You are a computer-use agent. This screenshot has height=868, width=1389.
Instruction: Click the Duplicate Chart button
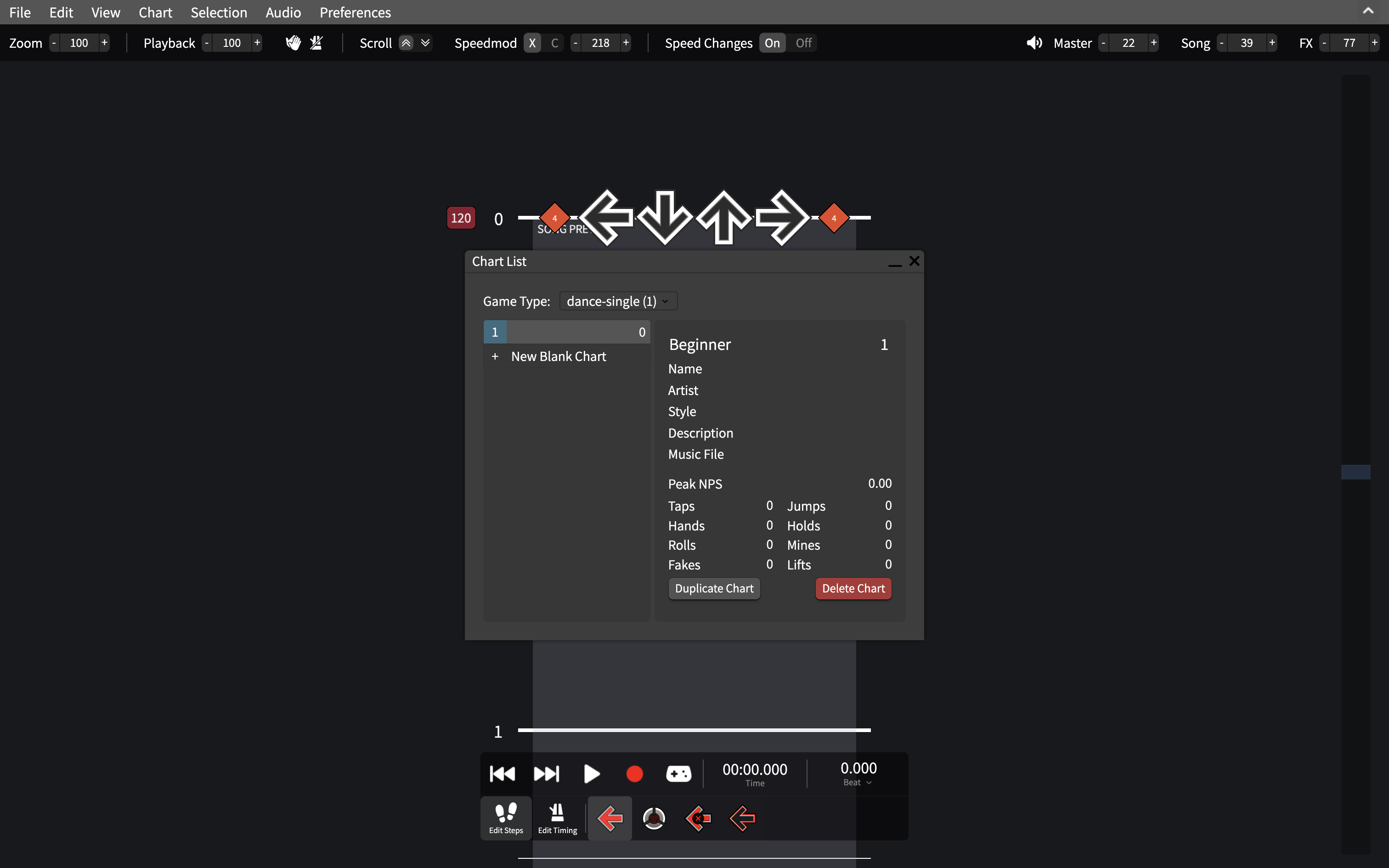click(714, 588)
